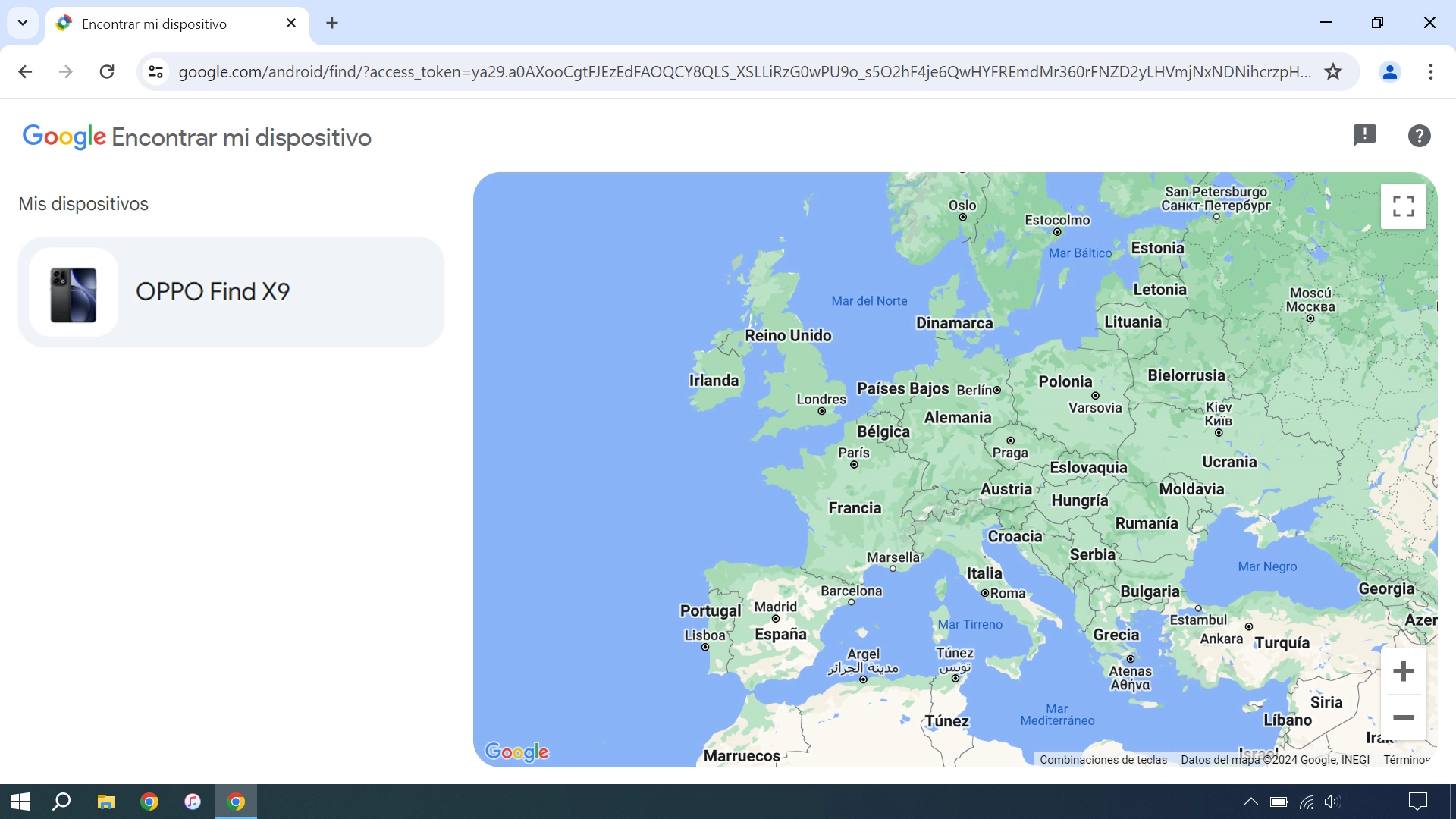Zoom in on the map
The width and height of the screenshot is (1456, 819).
pyautogui.click(x=1403, y=671)
